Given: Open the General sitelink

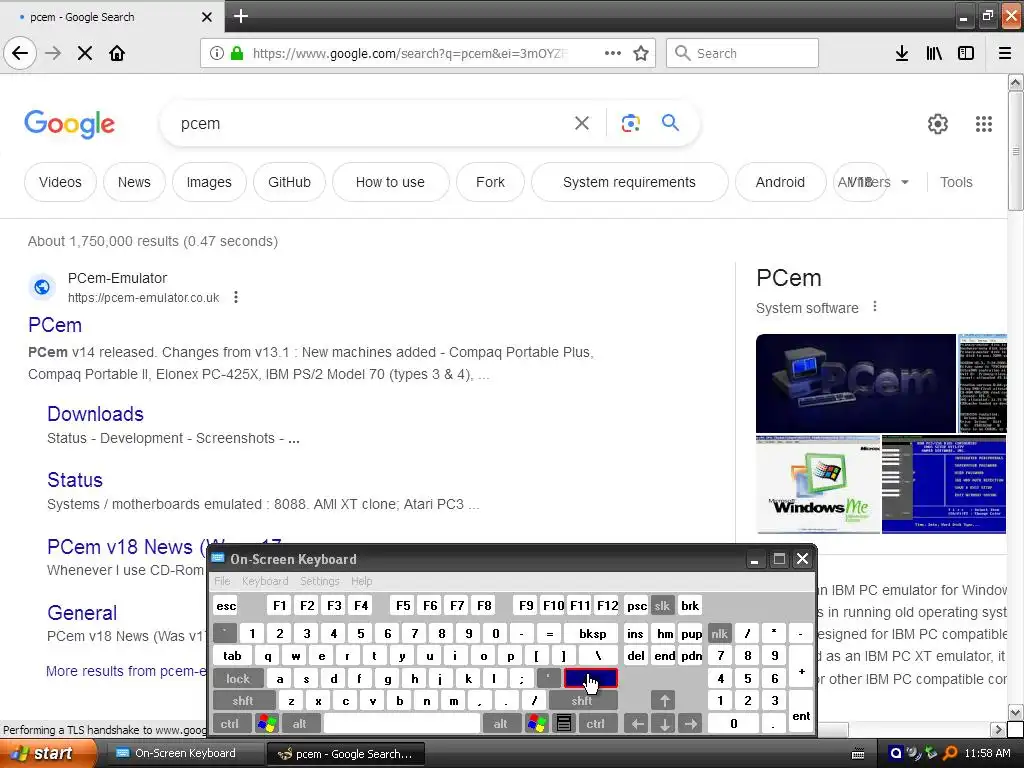Looking at the screenshot, I should point(82,613).
